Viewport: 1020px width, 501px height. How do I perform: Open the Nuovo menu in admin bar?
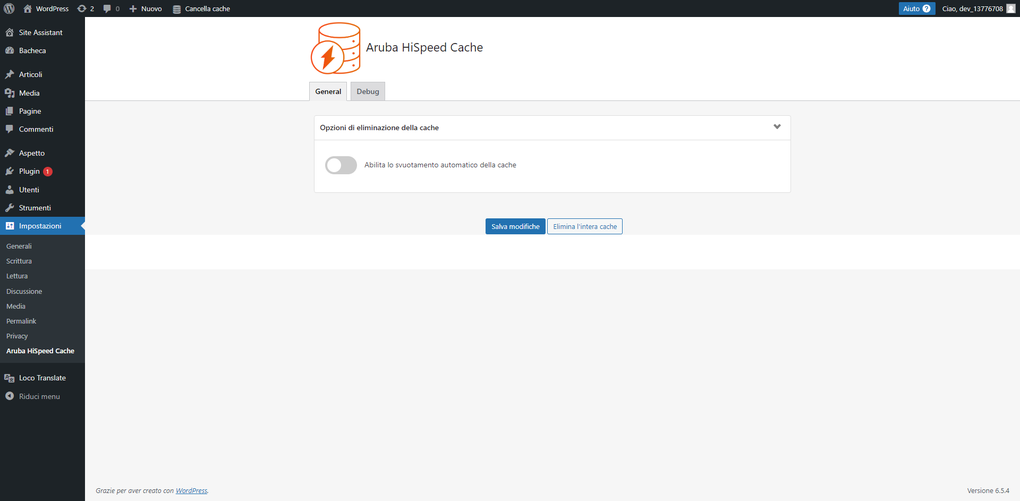[x=146, y=8]
